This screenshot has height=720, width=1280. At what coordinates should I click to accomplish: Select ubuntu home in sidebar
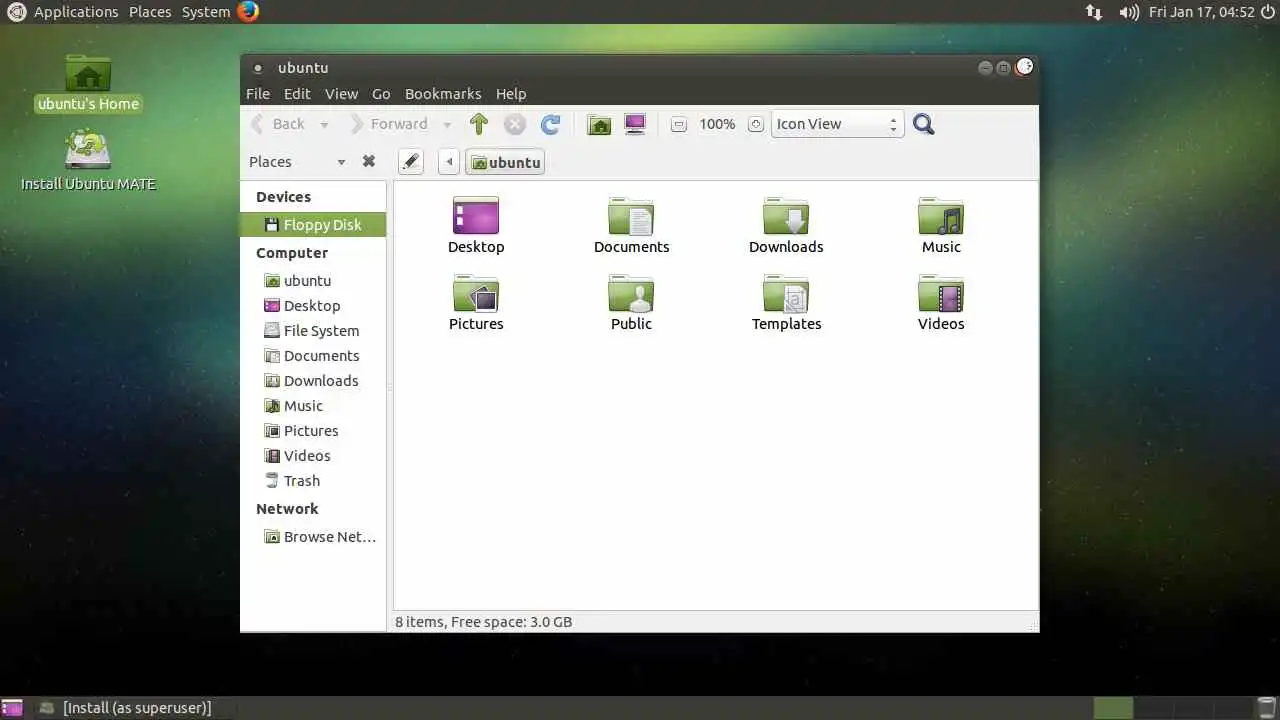click(313, 281)
